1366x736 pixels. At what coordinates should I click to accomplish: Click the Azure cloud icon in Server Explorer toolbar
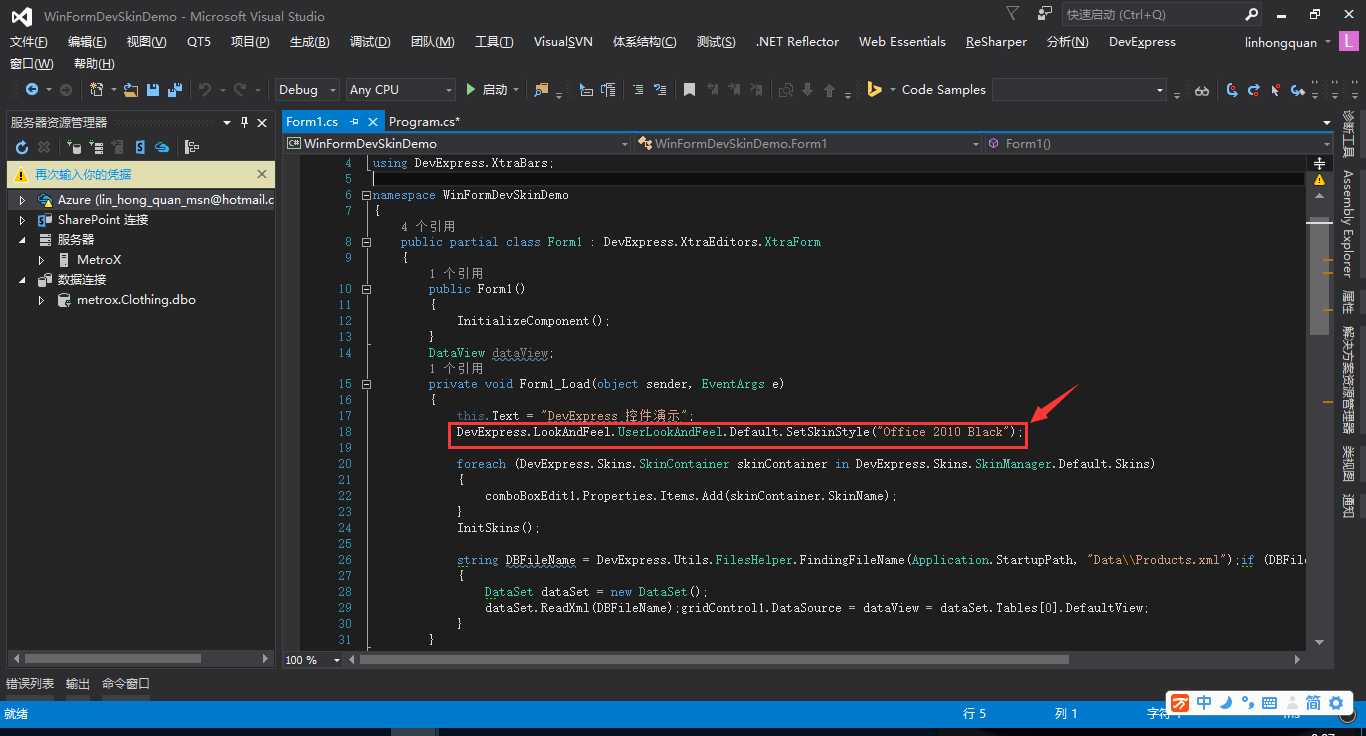[x=161, y=147]
